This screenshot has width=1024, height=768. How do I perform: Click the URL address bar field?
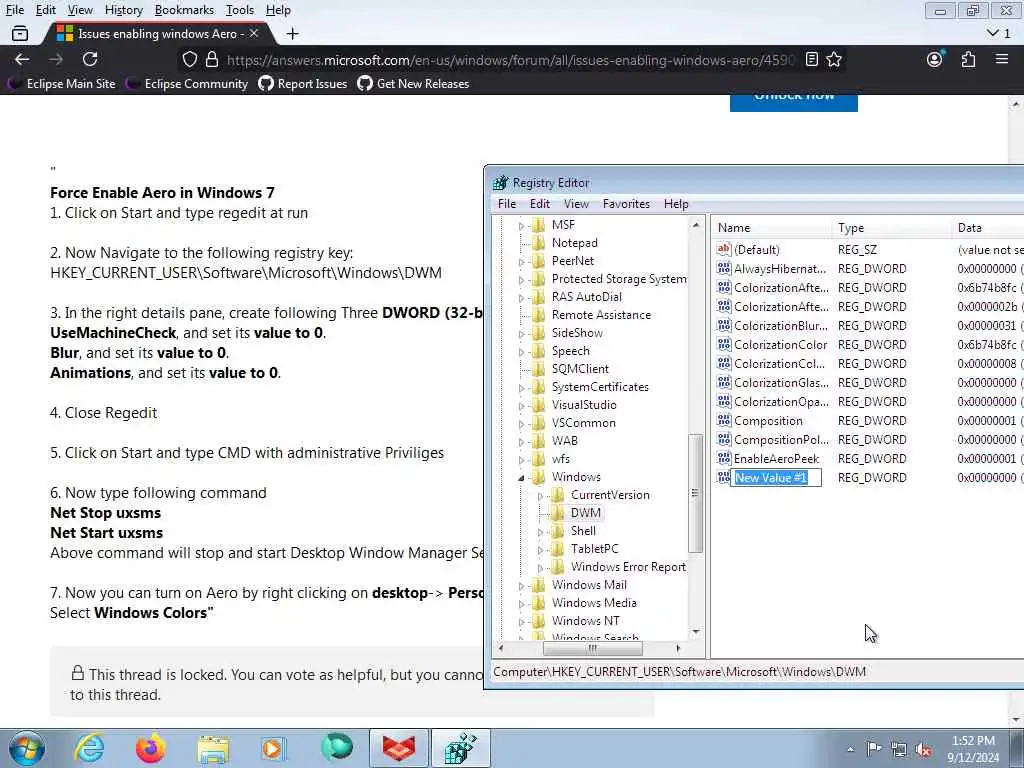[x=509, y=60]
